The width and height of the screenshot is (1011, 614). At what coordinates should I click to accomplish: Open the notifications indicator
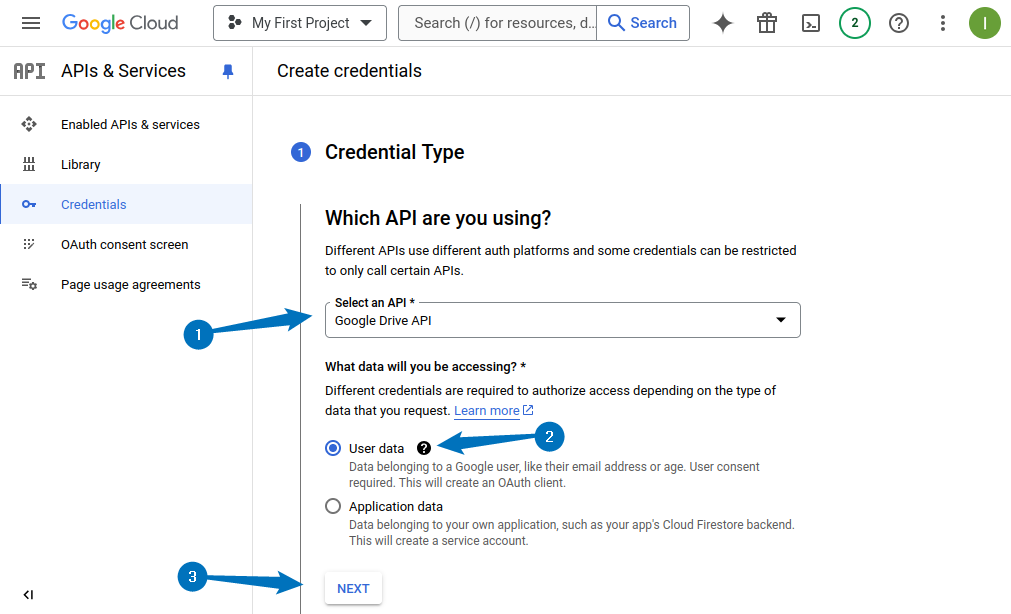[854, 22]
